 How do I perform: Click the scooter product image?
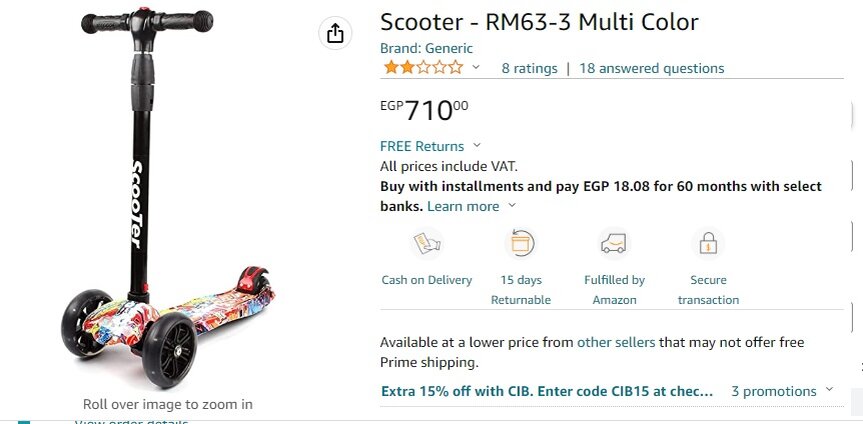point(167,198)
